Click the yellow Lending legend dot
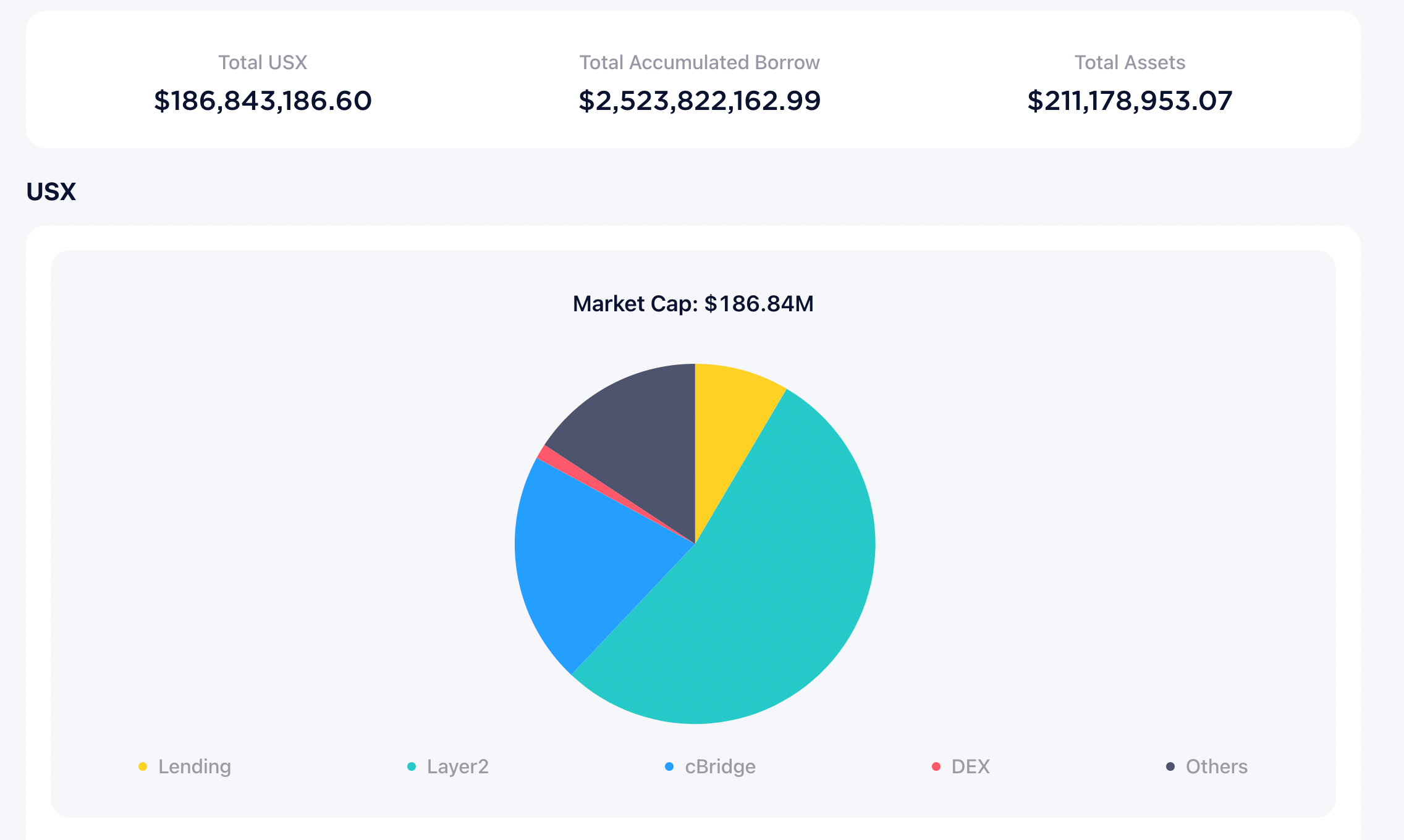Viewport: 1404px width, 840px height. (x=143, y=766)
